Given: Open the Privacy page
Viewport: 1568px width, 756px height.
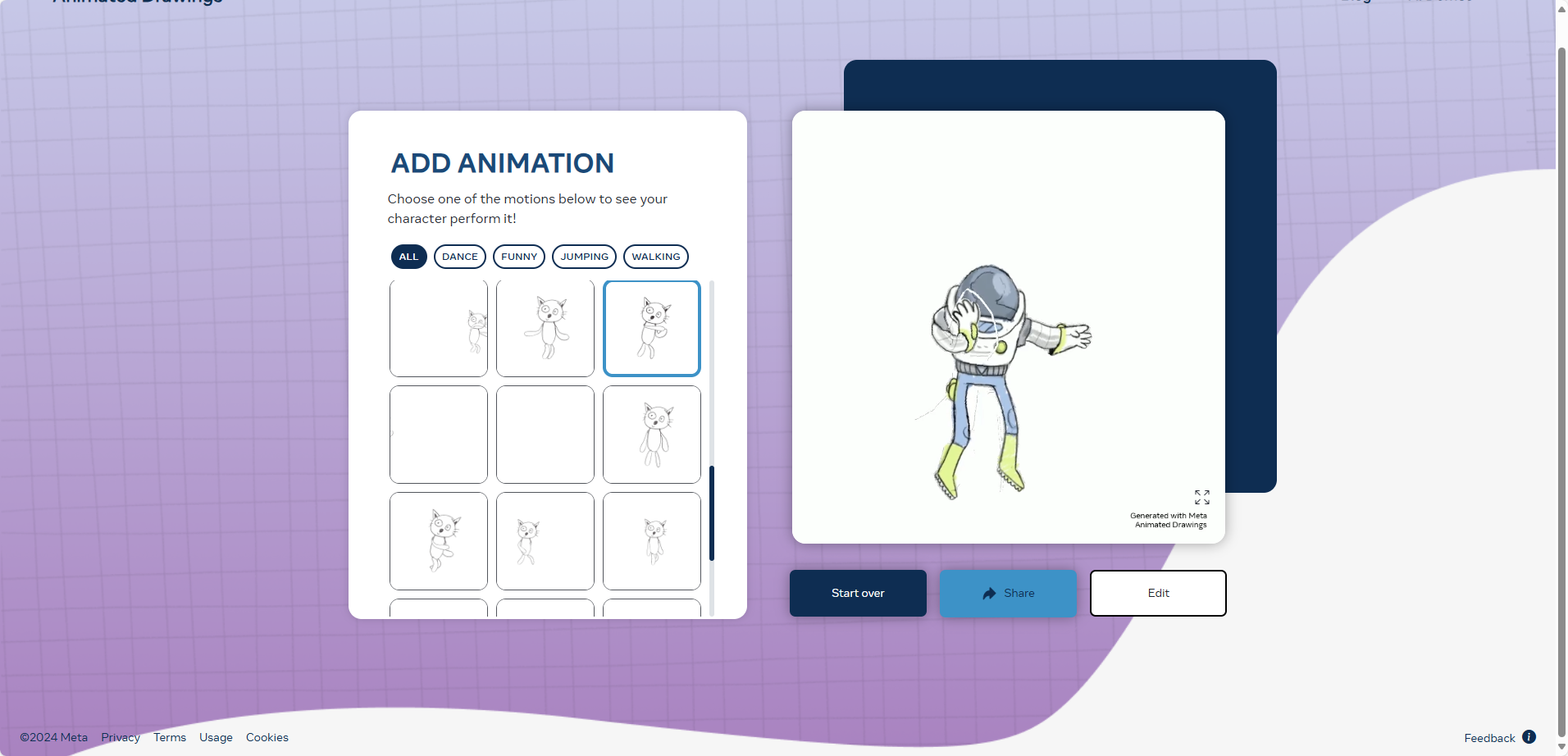Looking at the screenshot, I should (x=121, y=737).
